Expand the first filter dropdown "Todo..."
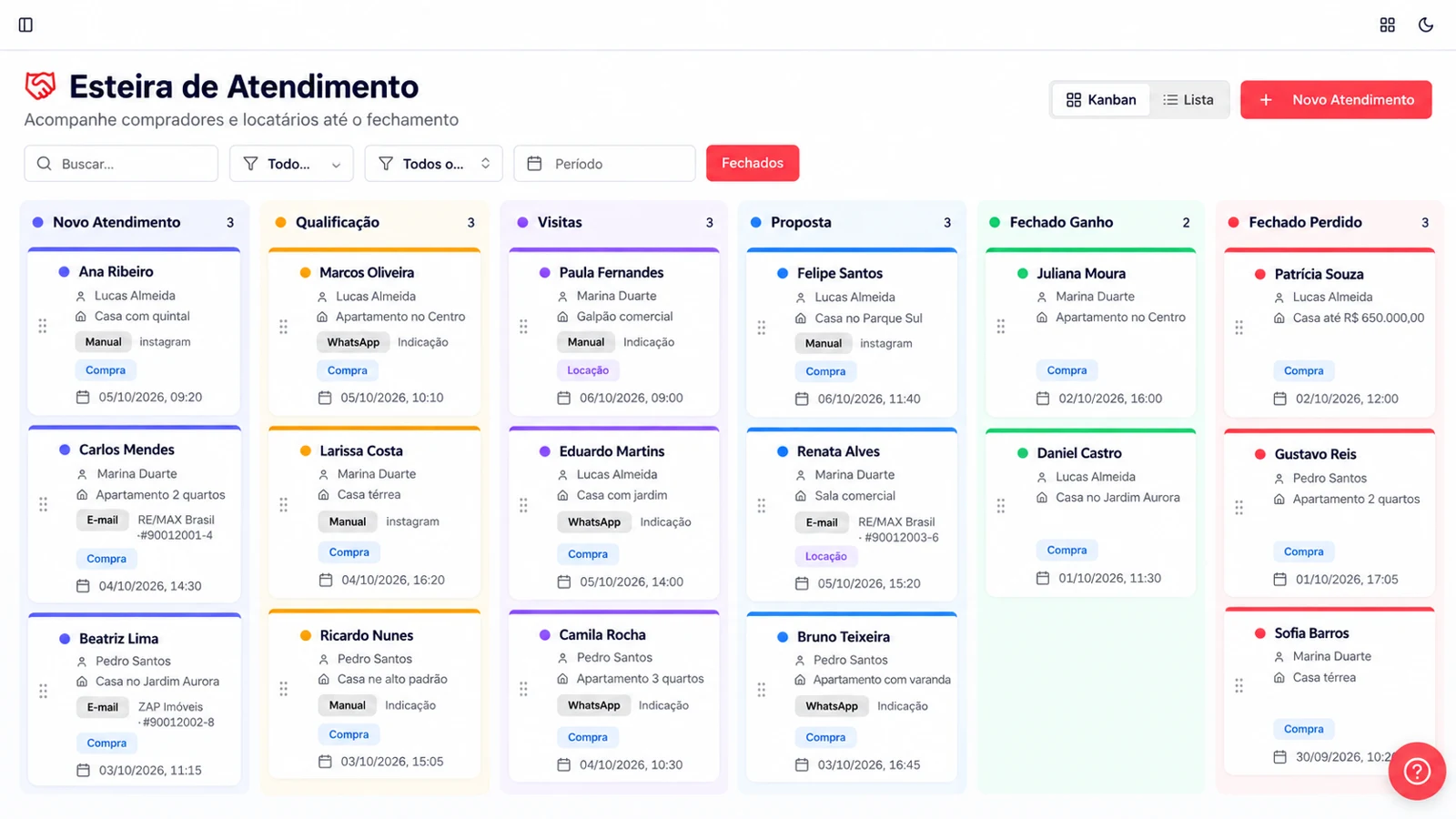This screenshot has width=1456, height=819. 291,164
